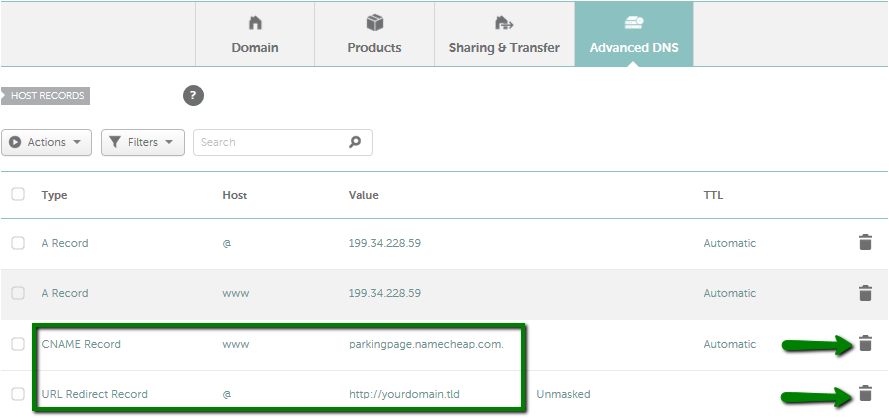
Task: Edit the @ host of URL Redirect Record
Action: coord(227,394)
